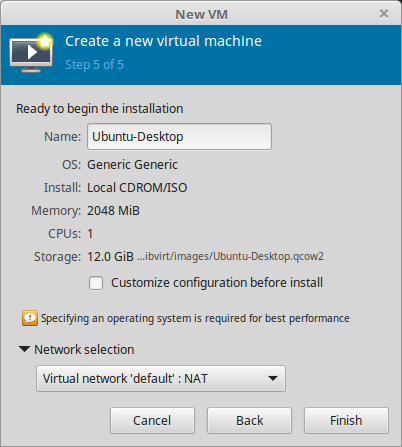Click the Network selection label
This screenshot has height=447, width=402.
click(84, 350)
